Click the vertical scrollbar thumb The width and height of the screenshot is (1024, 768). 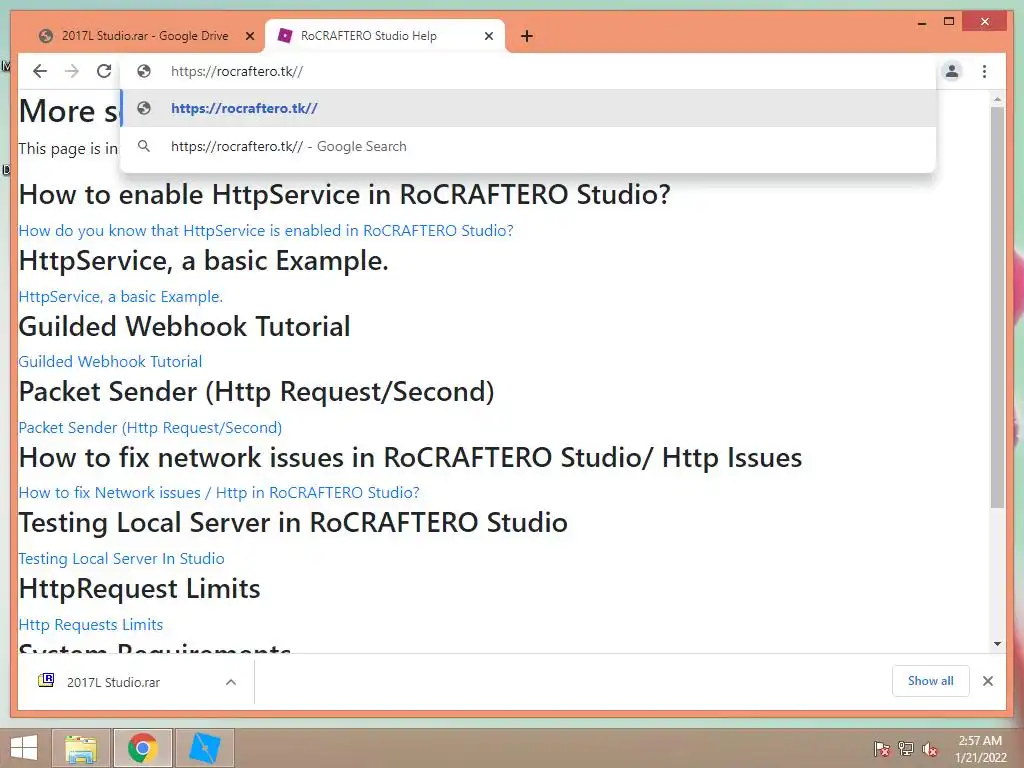pyautogui.click(x=997, y=307)
